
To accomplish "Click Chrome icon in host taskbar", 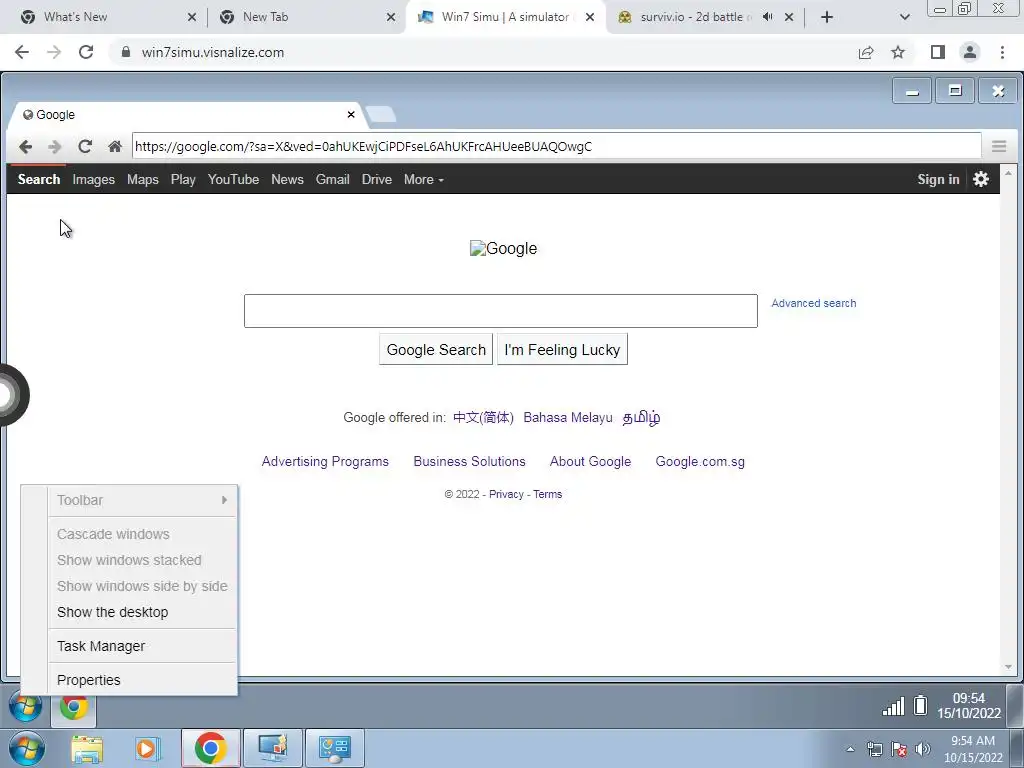I will pyautogui.click(x=210, y=748).
